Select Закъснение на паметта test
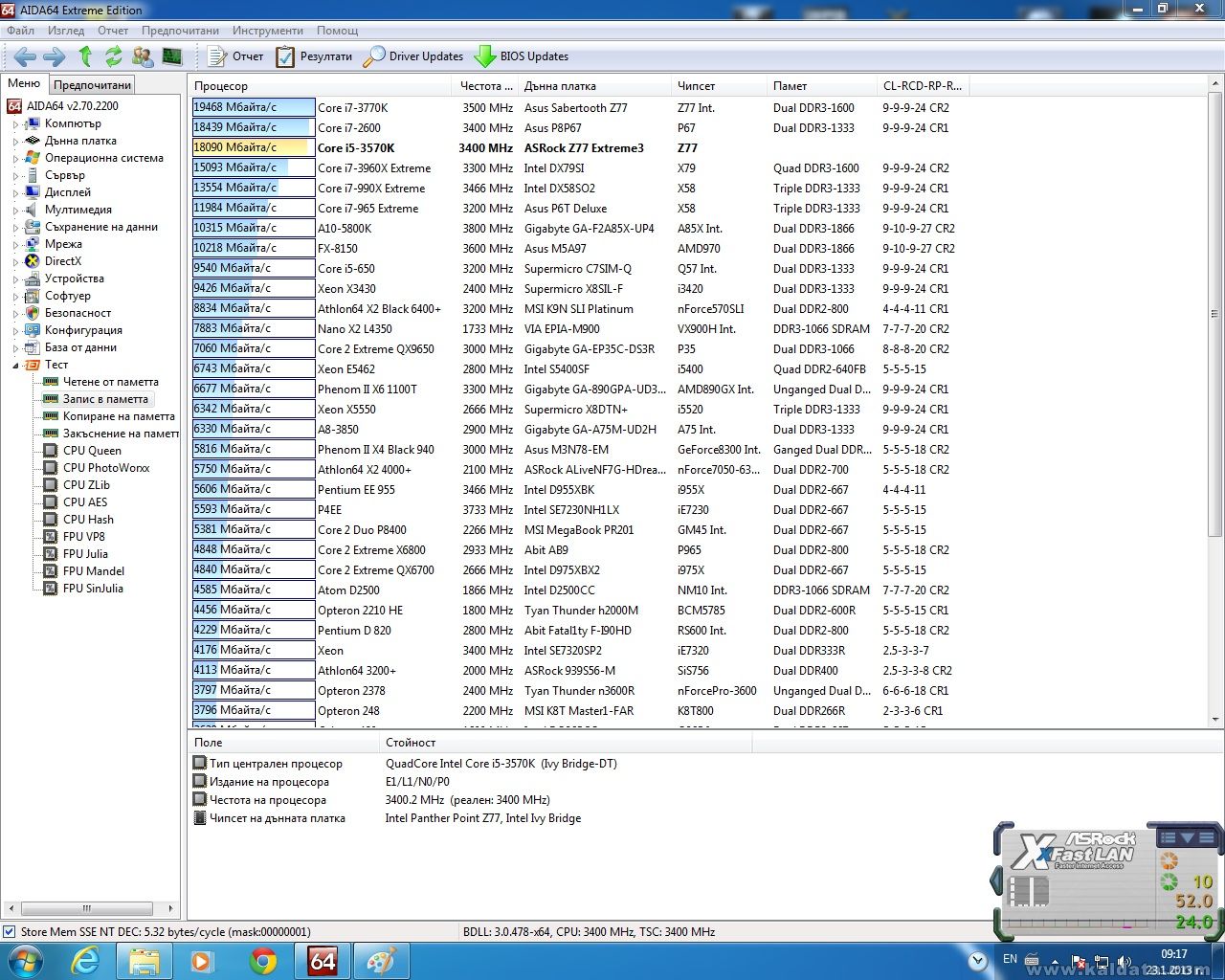Screen dimensions: 1225x980 [121, 434]
